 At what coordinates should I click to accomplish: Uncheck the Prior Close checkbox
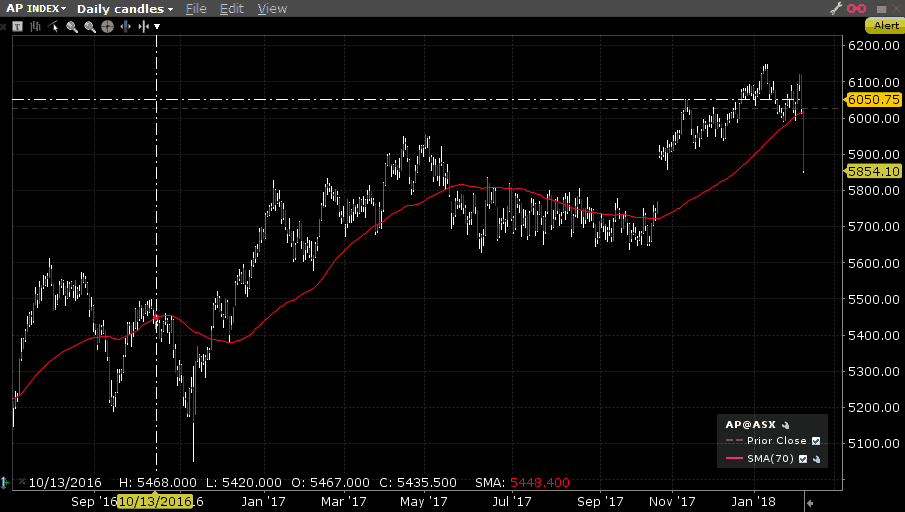tap(816, 441)
